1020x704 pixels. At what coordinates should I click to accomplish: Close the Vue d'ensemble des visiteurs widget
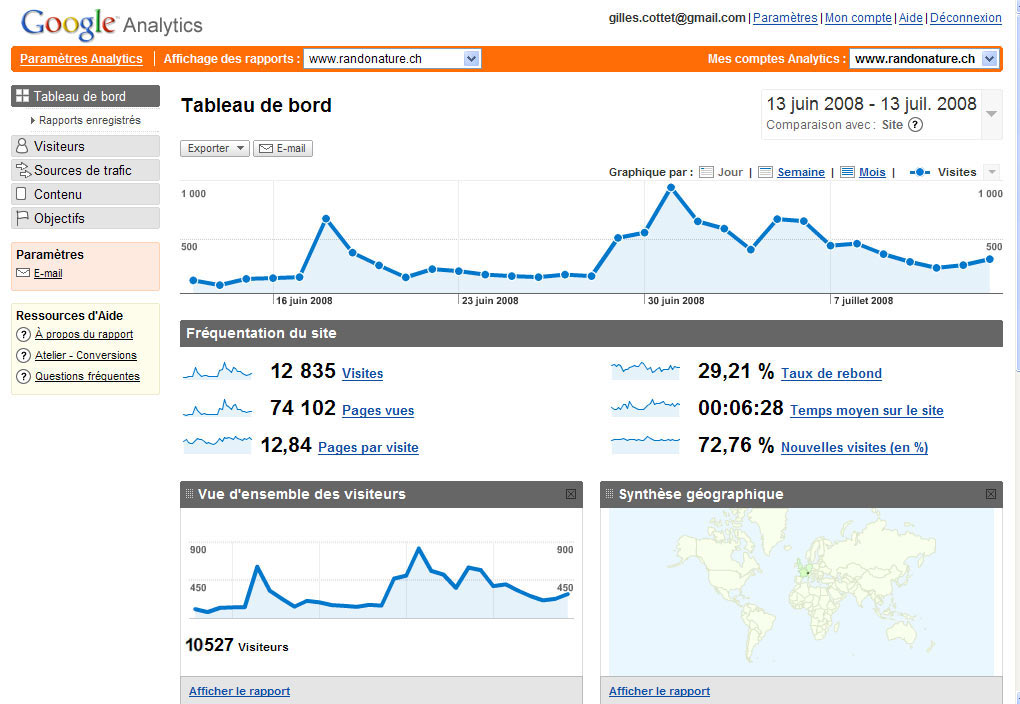point(571,494)
